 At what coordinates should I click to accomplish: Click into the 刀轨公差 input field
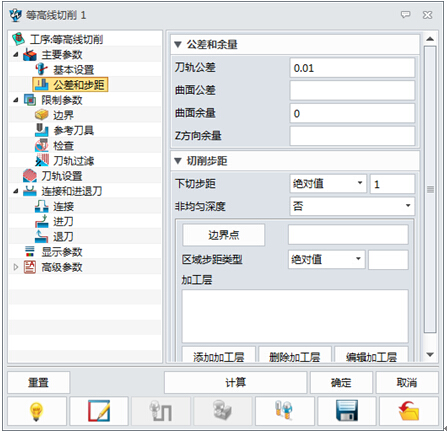coord(352,68)
